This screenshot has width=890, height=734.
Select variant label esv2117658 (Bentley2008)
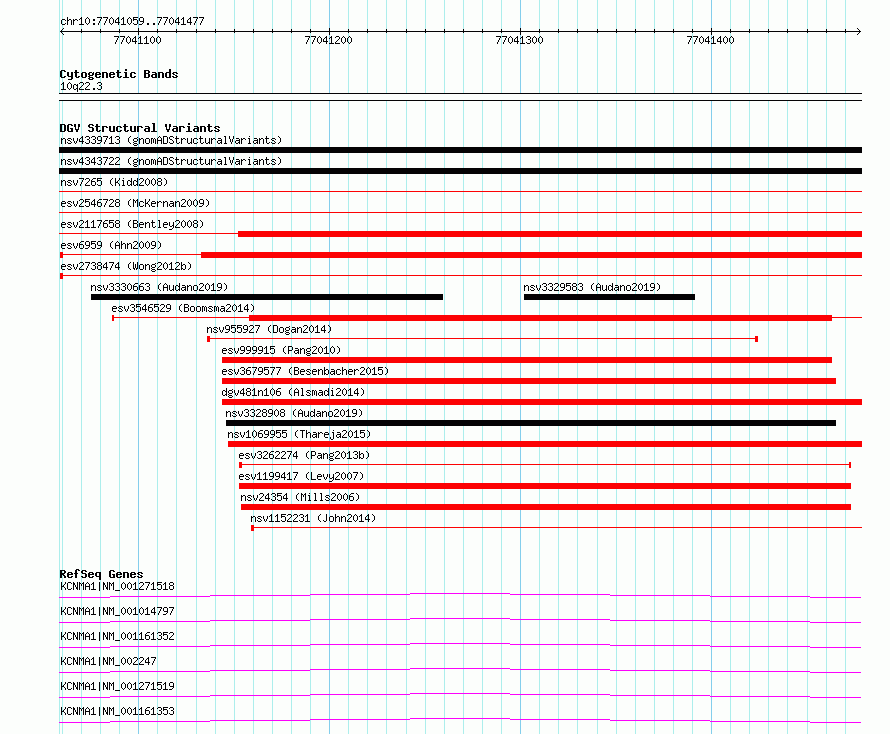pyautogui.click(x=132, y=224)
